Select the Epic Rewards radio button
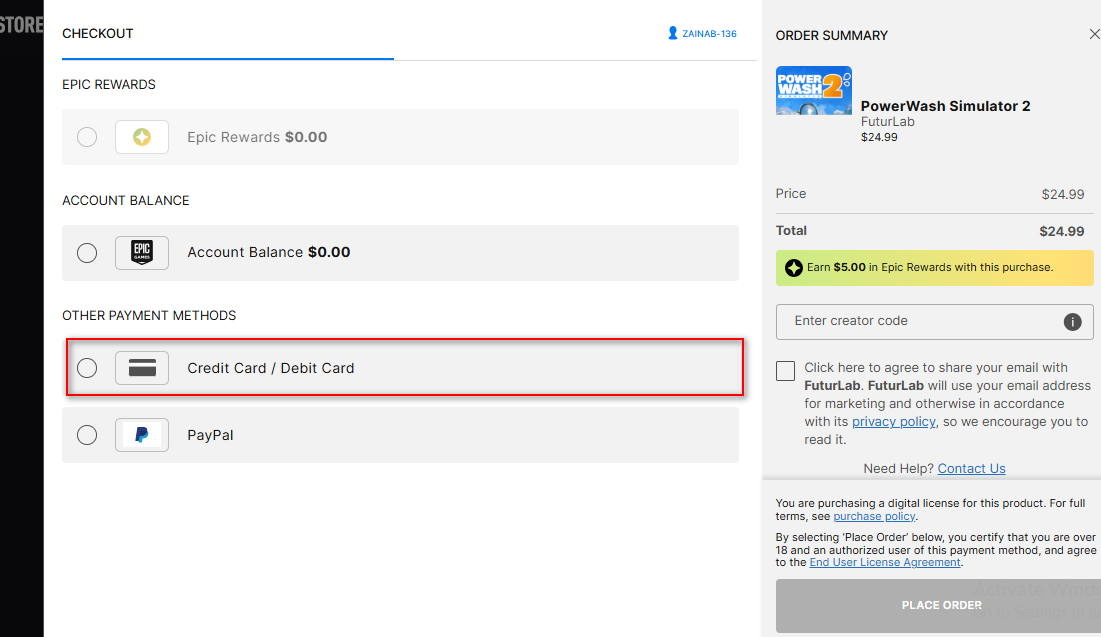1101x637 pixels. (x=87, y=137)
